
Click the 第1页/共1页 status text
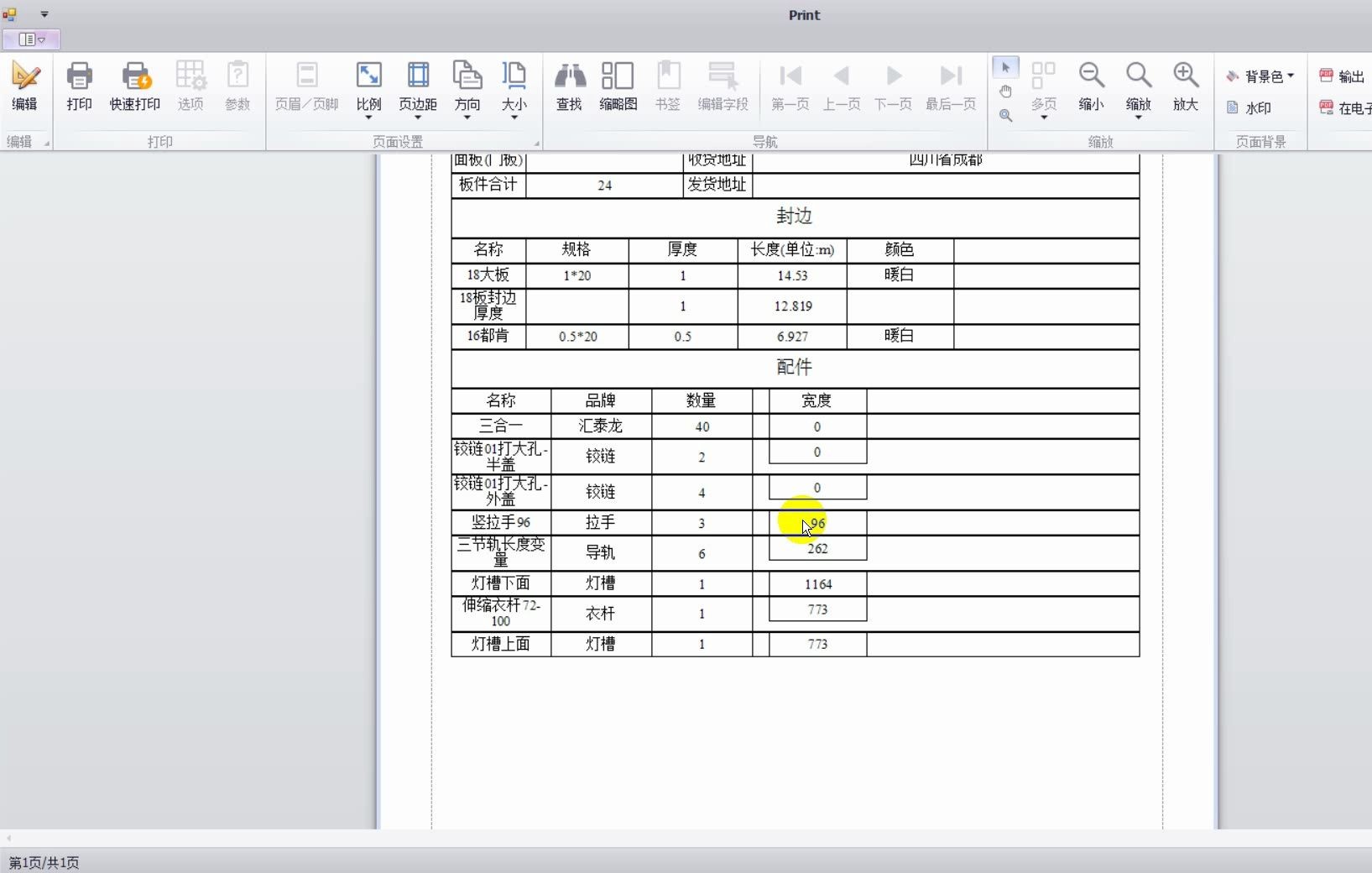tap(44, 862)
